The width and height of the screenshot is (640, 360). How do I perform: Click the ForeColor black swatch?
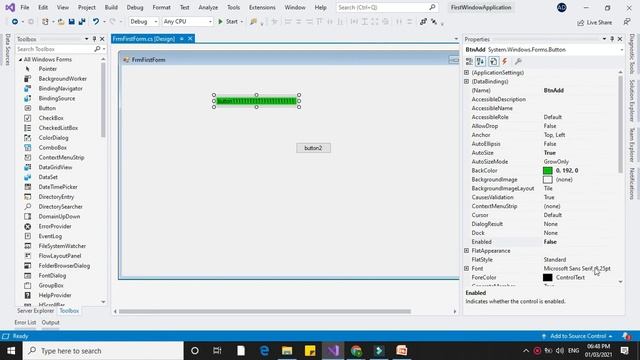(548, 278)
